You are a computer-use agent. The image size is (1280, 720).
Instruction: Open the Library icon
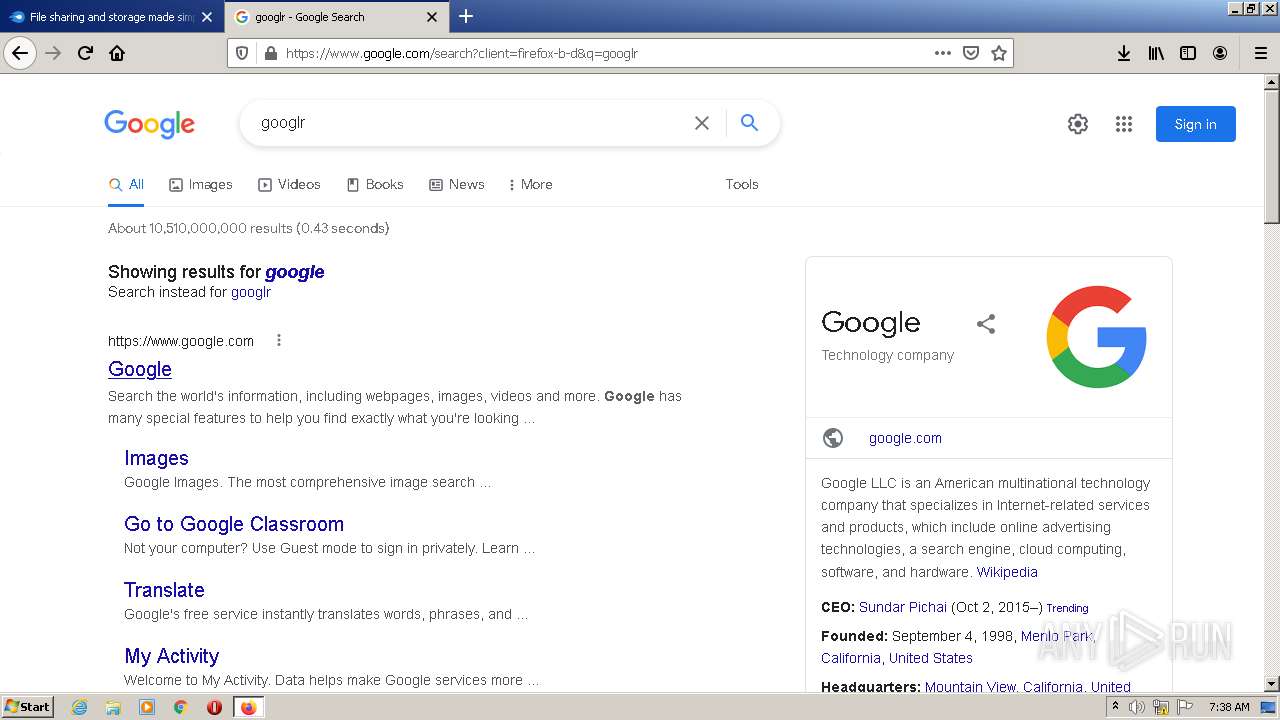[1156, 53]
